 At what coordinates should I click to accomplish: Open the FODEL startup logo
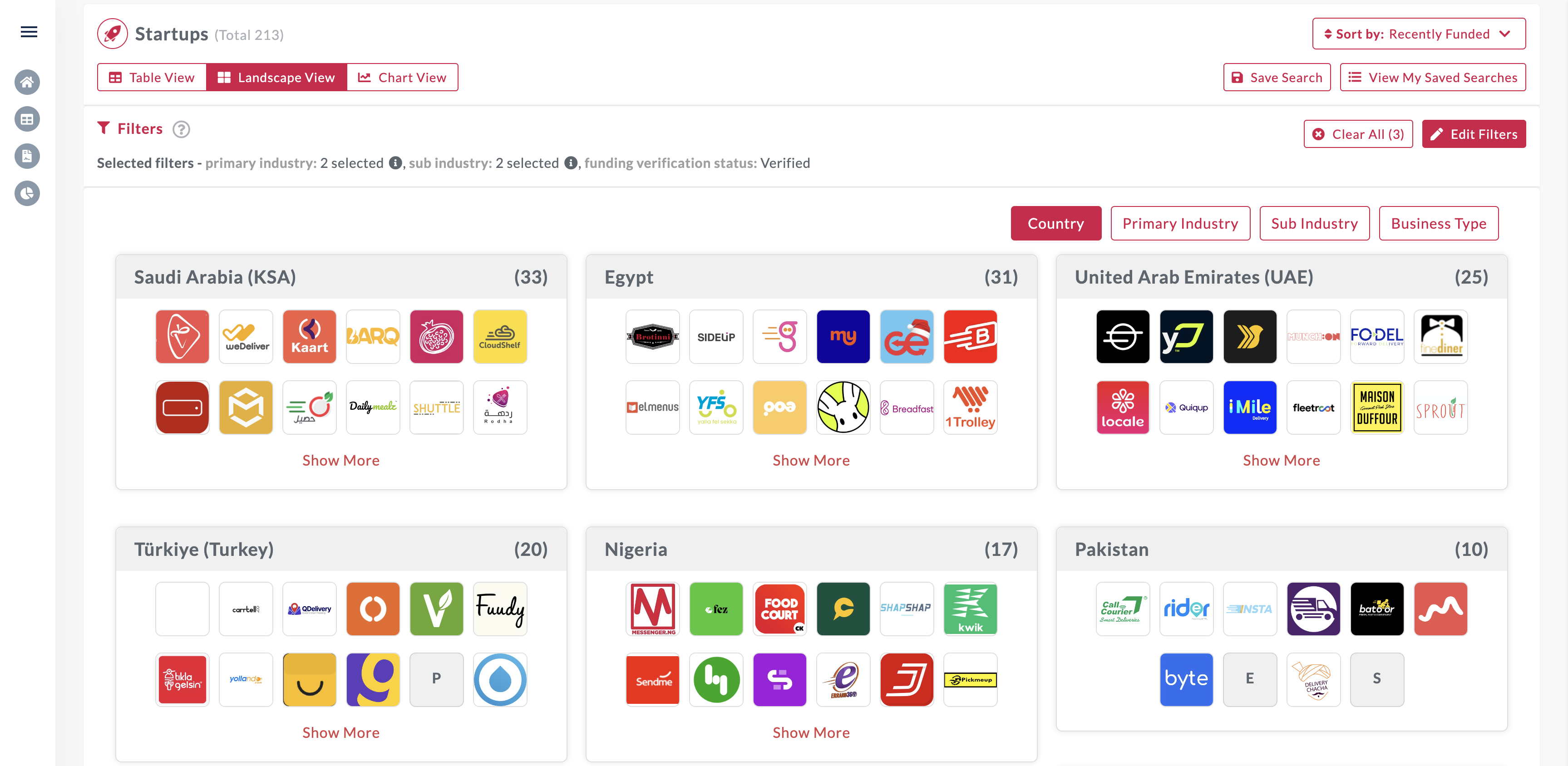click(1377, 336)
